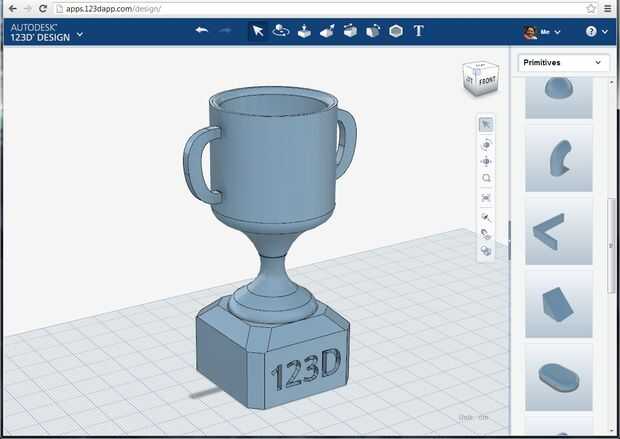Activate the Zoom magnifier tool

[486, 178]
